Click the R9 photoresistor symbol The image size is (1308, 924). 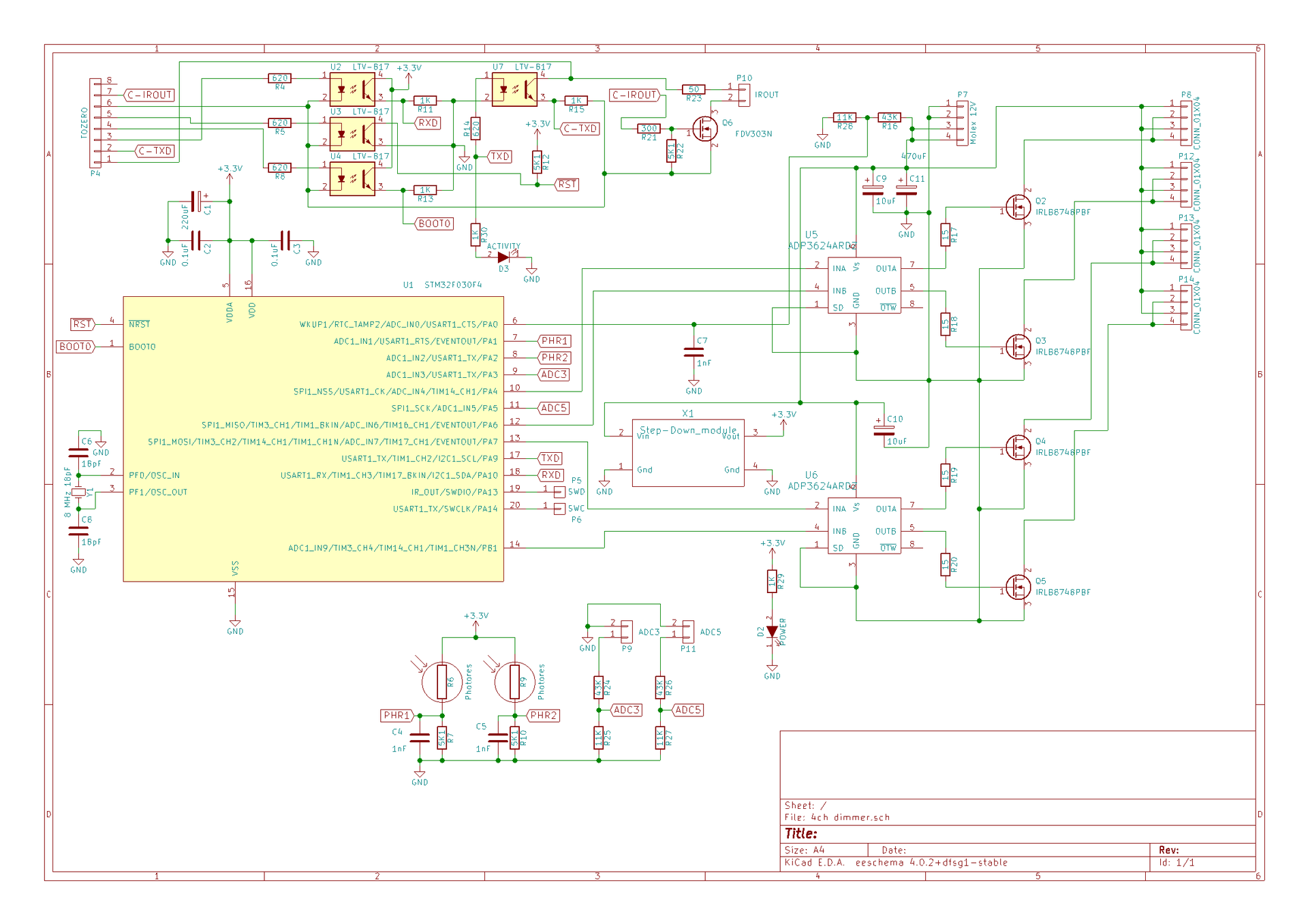click(514, 682)
